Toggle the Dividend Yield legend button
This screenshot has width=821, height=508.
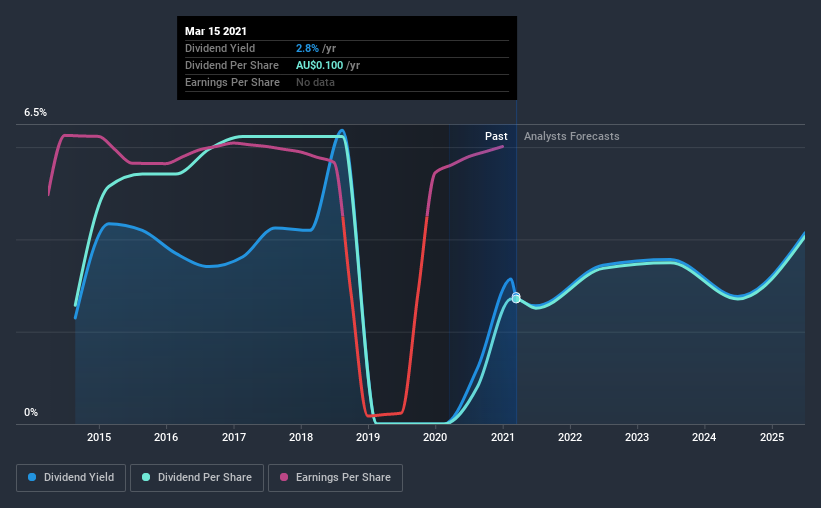pos(71,478)
